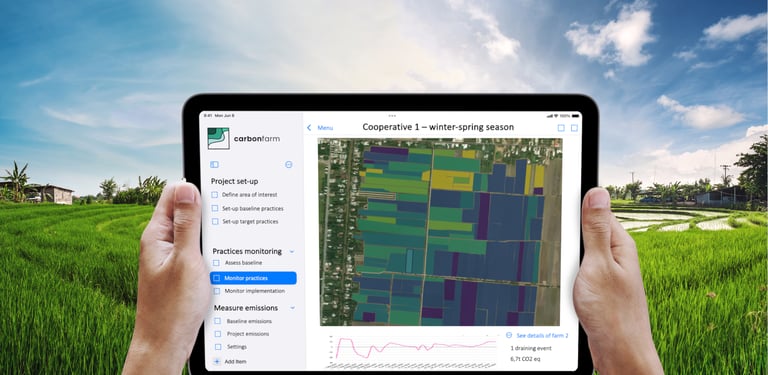Tap the back chevron beside Menu
This screenshot has height=375, width=768.
click(309, 128)
